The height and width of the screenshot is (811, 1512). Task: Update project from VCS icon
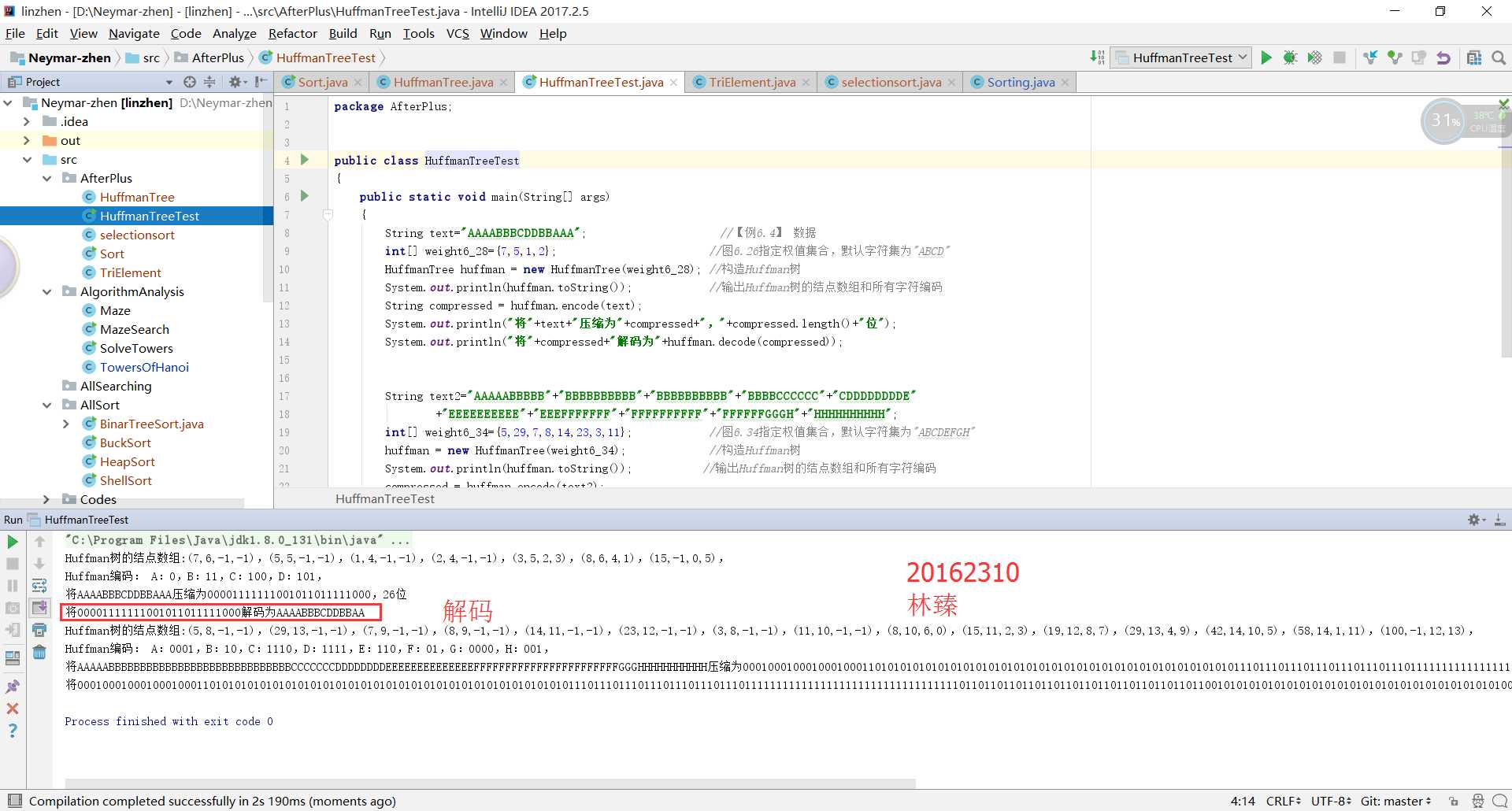[x=1370, y=57]
